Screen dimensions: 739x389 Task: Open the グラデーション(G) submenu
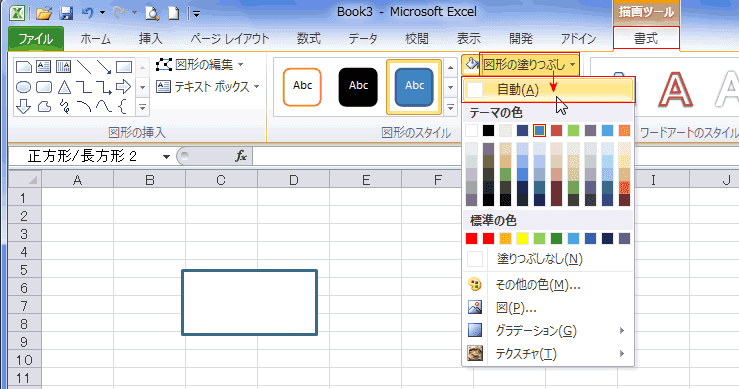pyautogui.click(x=548, y=331)
